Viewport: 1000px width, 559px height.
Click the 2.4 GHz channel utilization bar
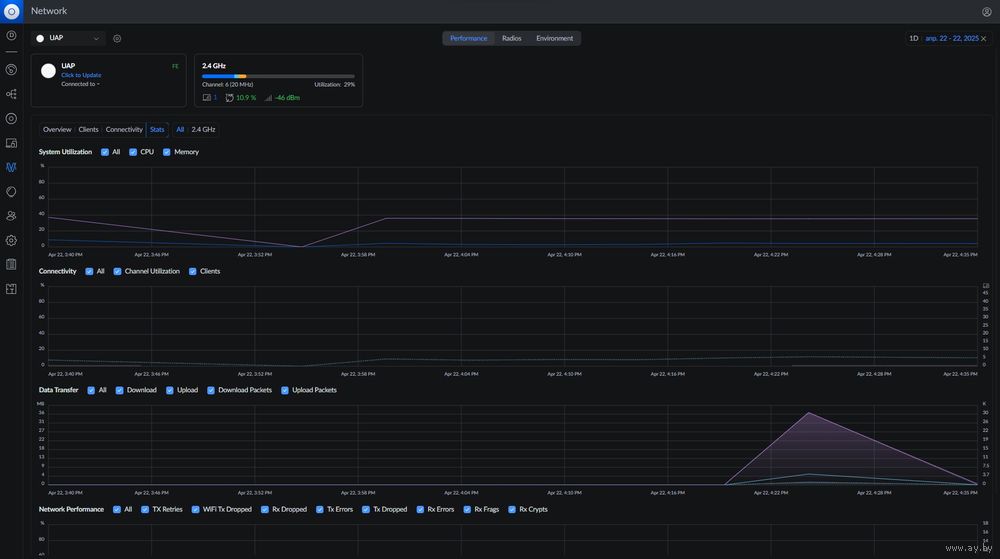278,76
